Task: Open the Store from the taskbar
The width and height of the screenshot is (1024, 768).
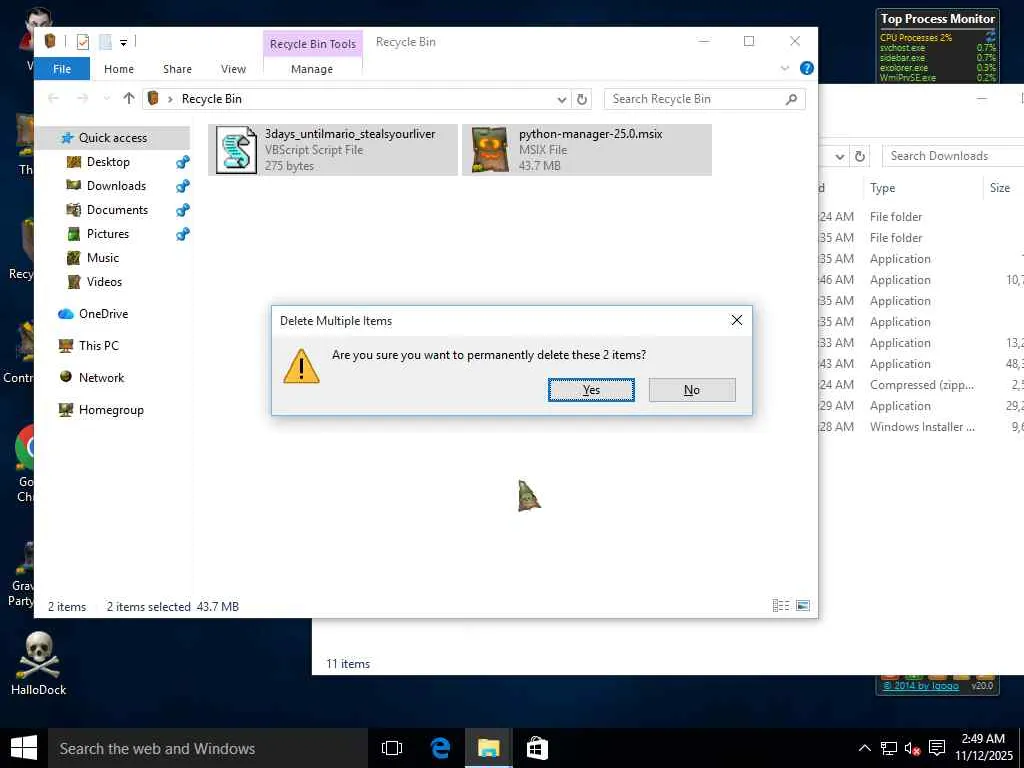Action: 537,748
